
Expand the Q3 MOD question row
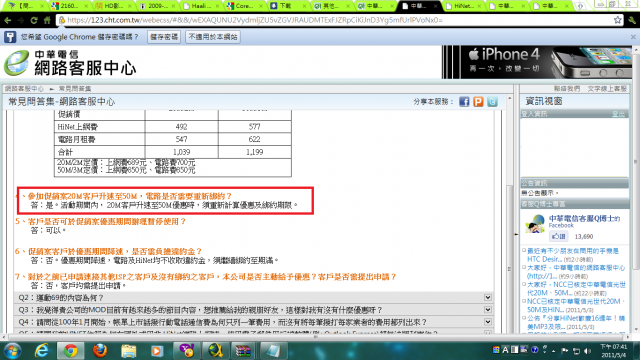point(254,310)
